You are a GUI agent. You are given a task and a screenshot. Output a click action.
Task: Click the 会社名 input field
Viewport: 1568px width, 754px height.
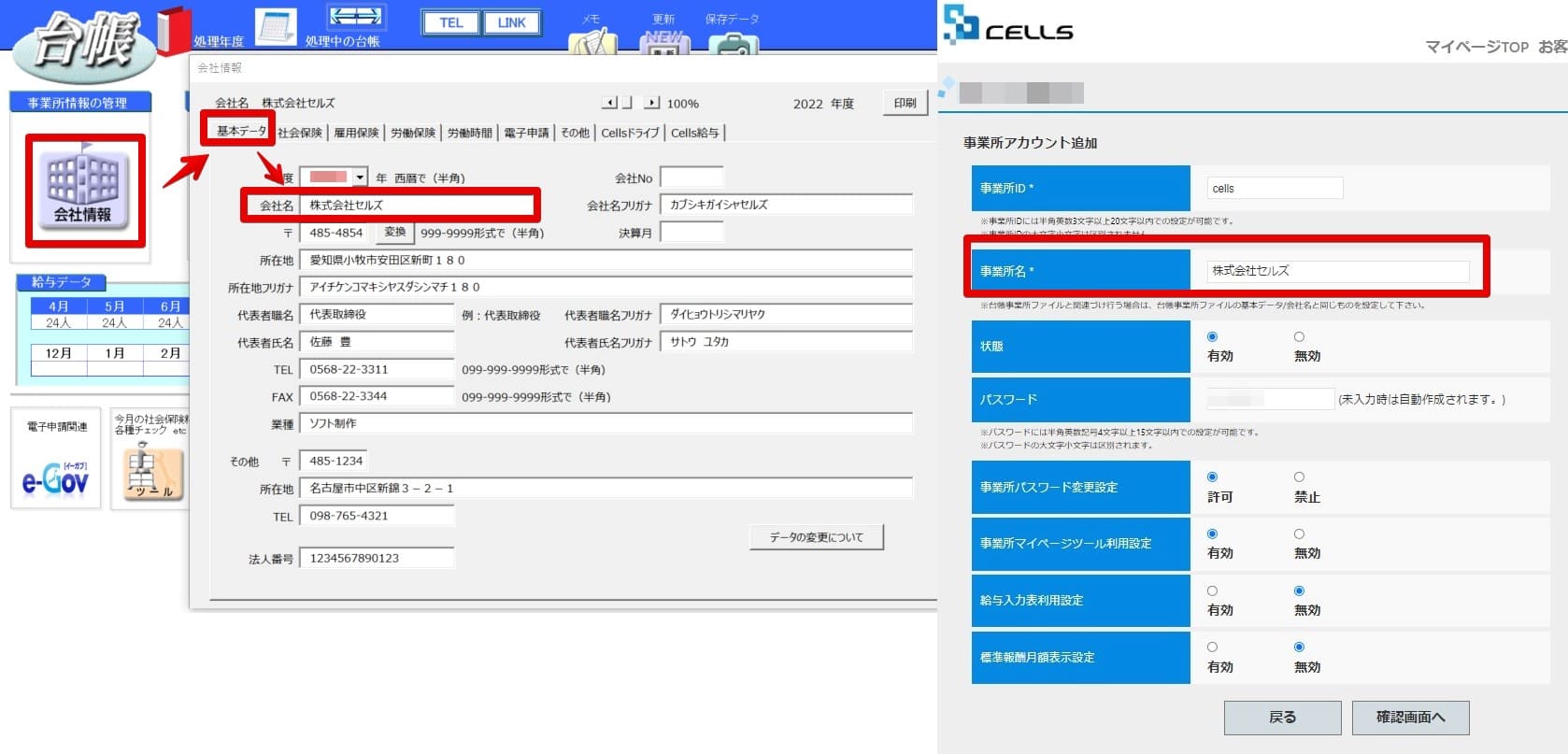pos(418,206)
